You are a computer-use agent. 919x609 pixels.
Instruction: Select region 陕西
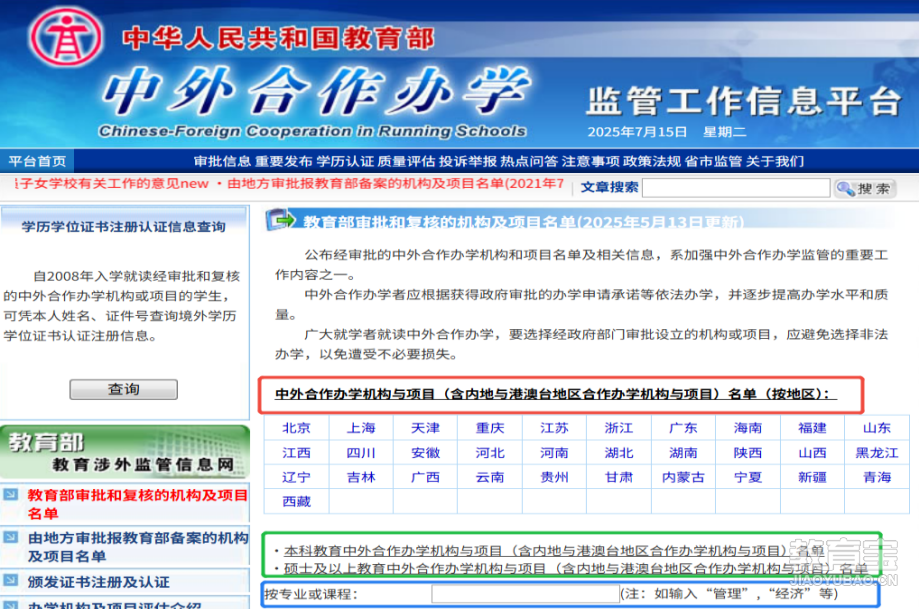pos(748,453)
